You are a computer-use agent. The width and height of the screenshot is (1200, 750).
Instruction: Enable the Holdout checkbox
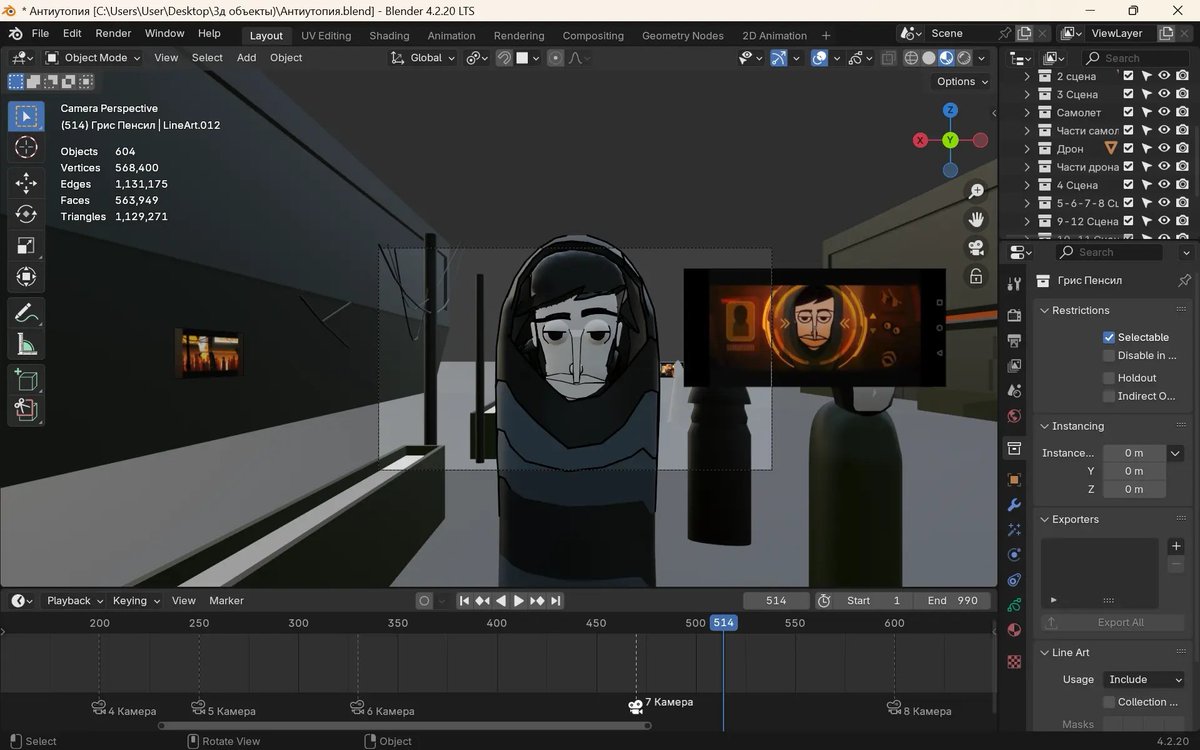coord(1108,378)
